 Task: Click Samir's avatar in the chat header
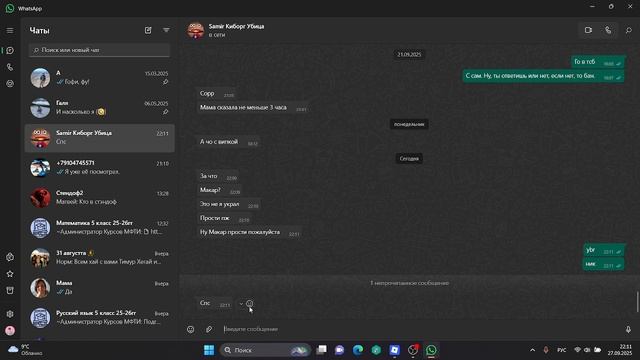pos(196,30)
